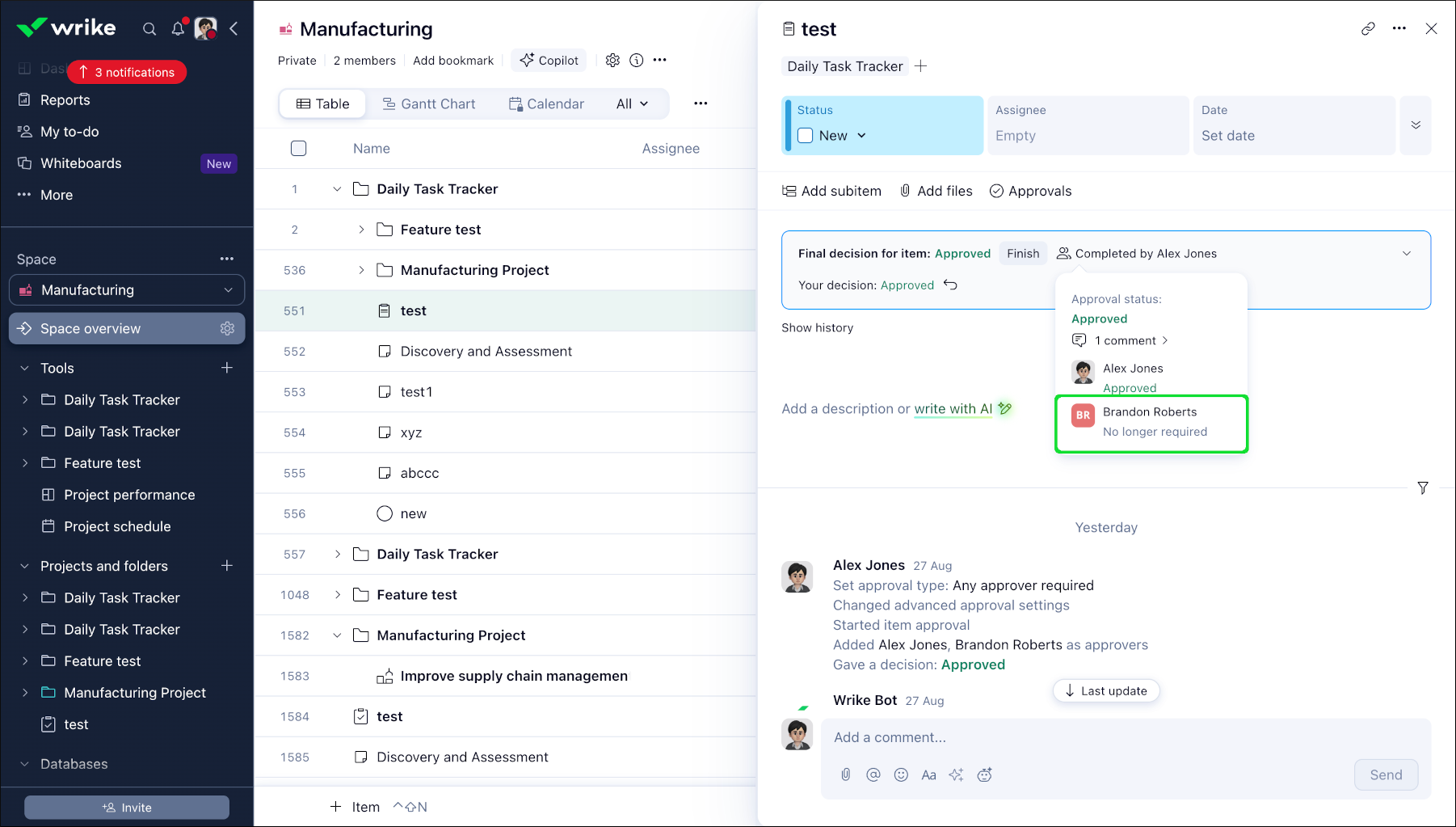Add test item to another location
This screenshot has height=827, width=1456.
click(x=921, y=66)
